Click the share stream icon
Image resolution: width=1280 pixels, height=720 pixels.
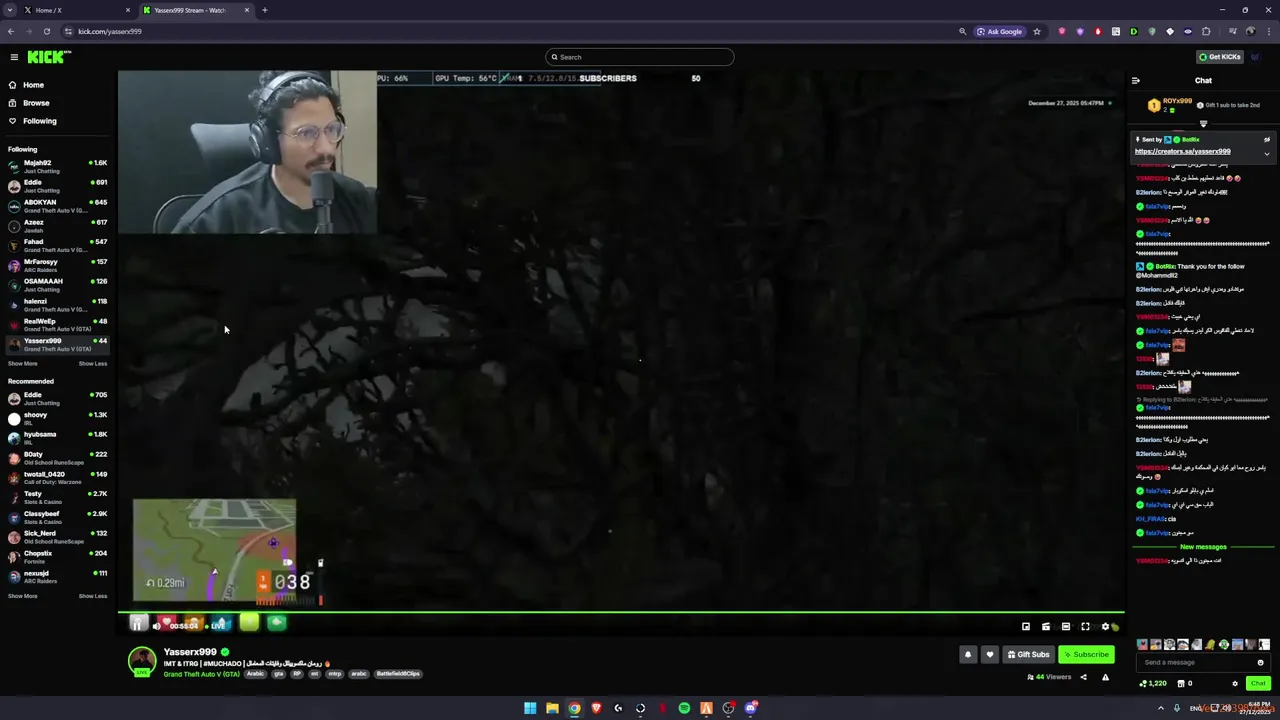pyautogui.click(x=1083, y=677)
